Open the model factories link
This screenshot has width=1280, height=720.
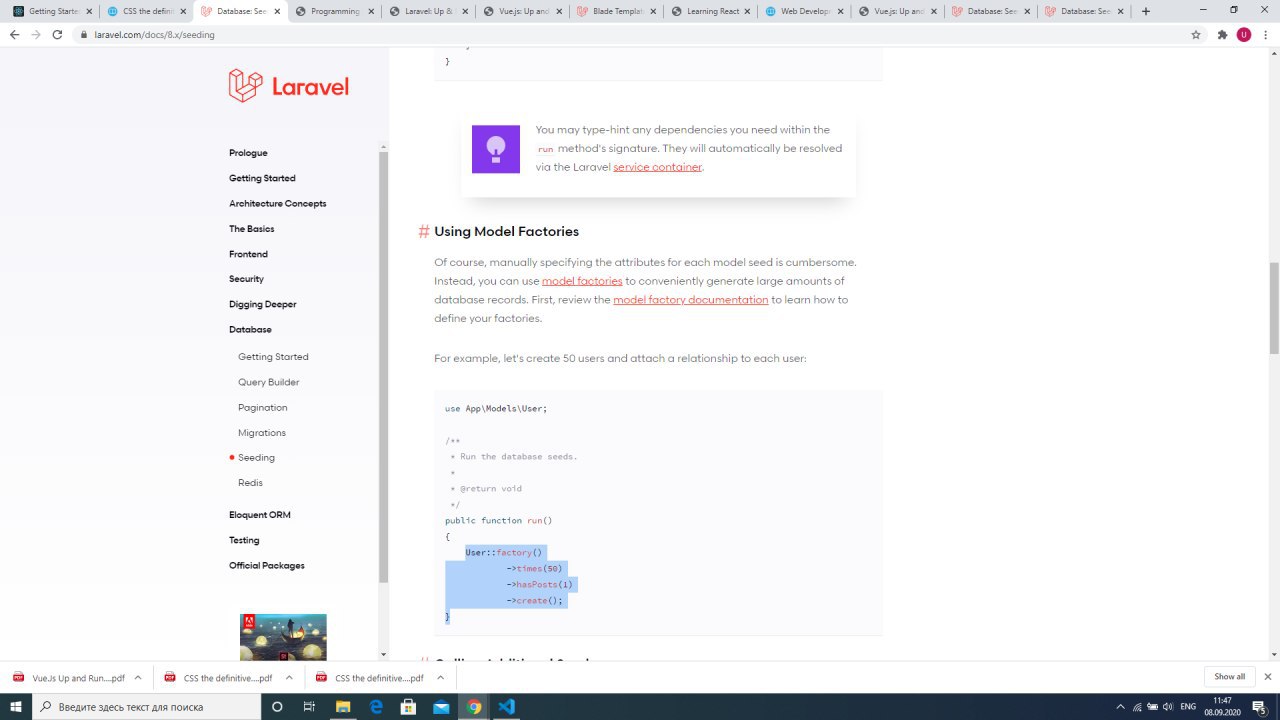pos(582,281)
